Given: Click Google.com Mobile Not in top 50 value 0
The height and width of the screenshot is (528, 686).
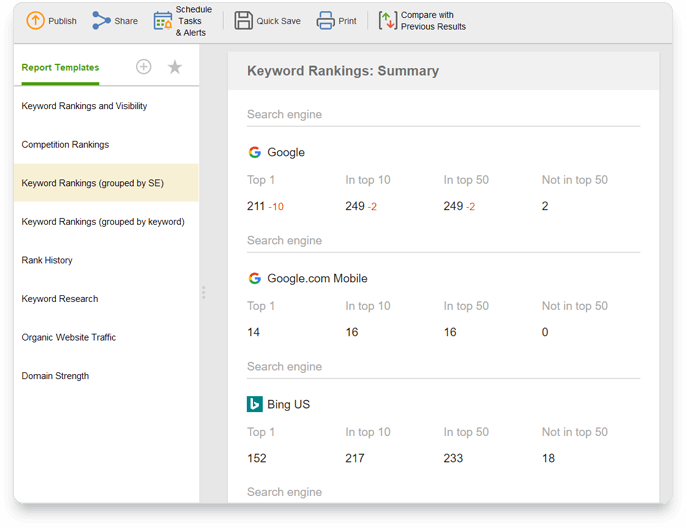Looking at the screenshot, I should [x=545, y=332].
